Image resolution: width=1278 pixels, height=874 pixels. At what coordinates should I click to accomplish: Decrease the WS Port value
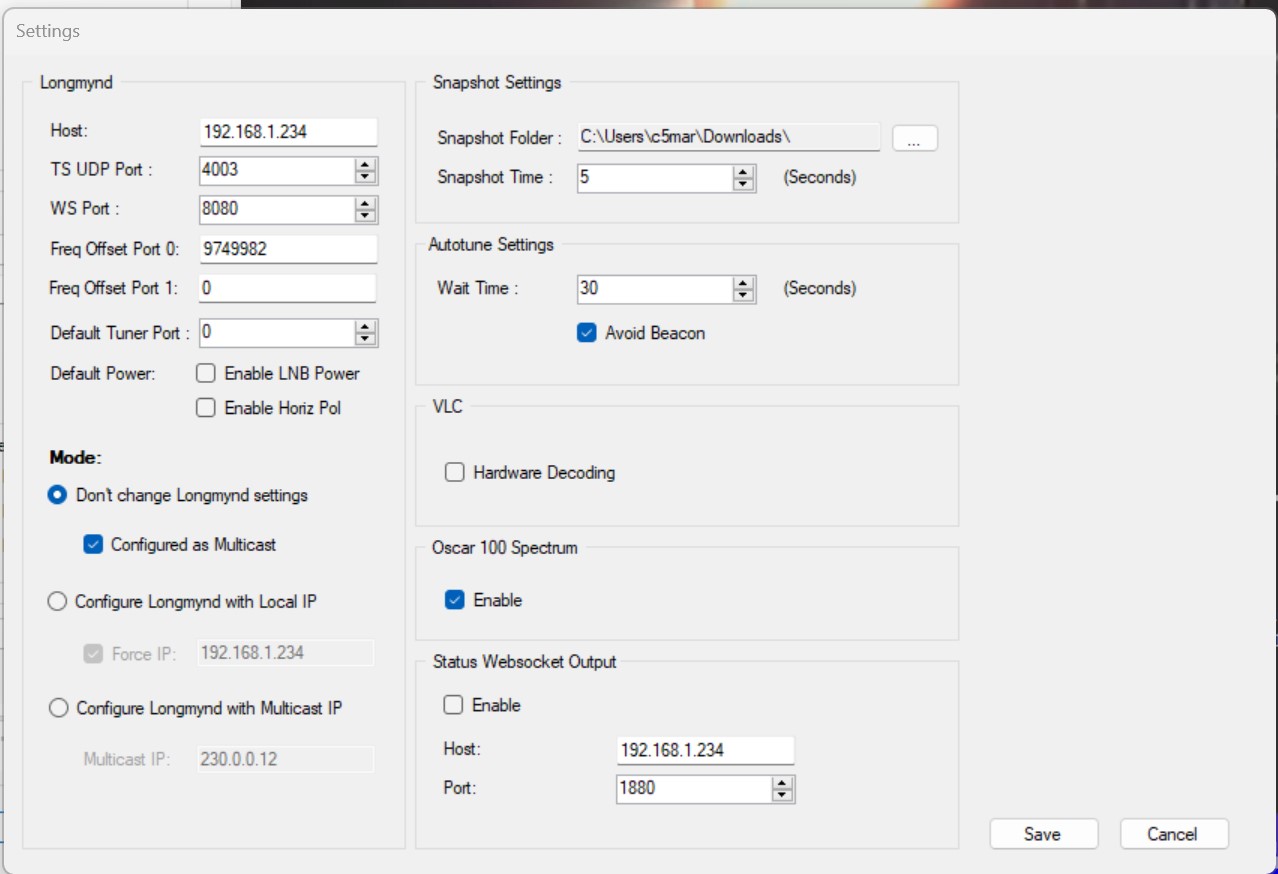click(x=366, y=216)
